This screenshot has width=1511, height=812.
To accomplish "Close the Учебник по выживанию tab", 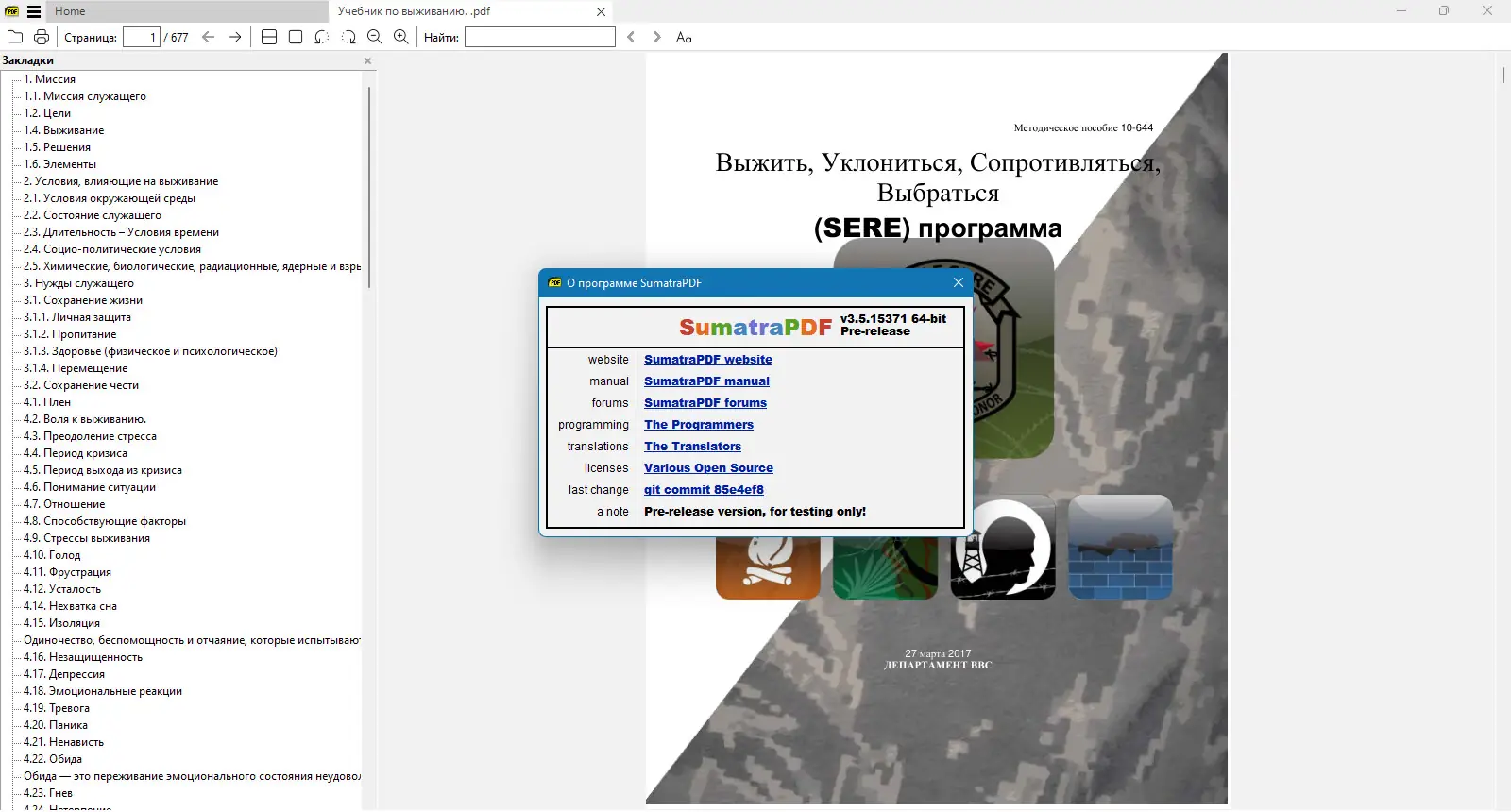I will [x=601, y=12].
